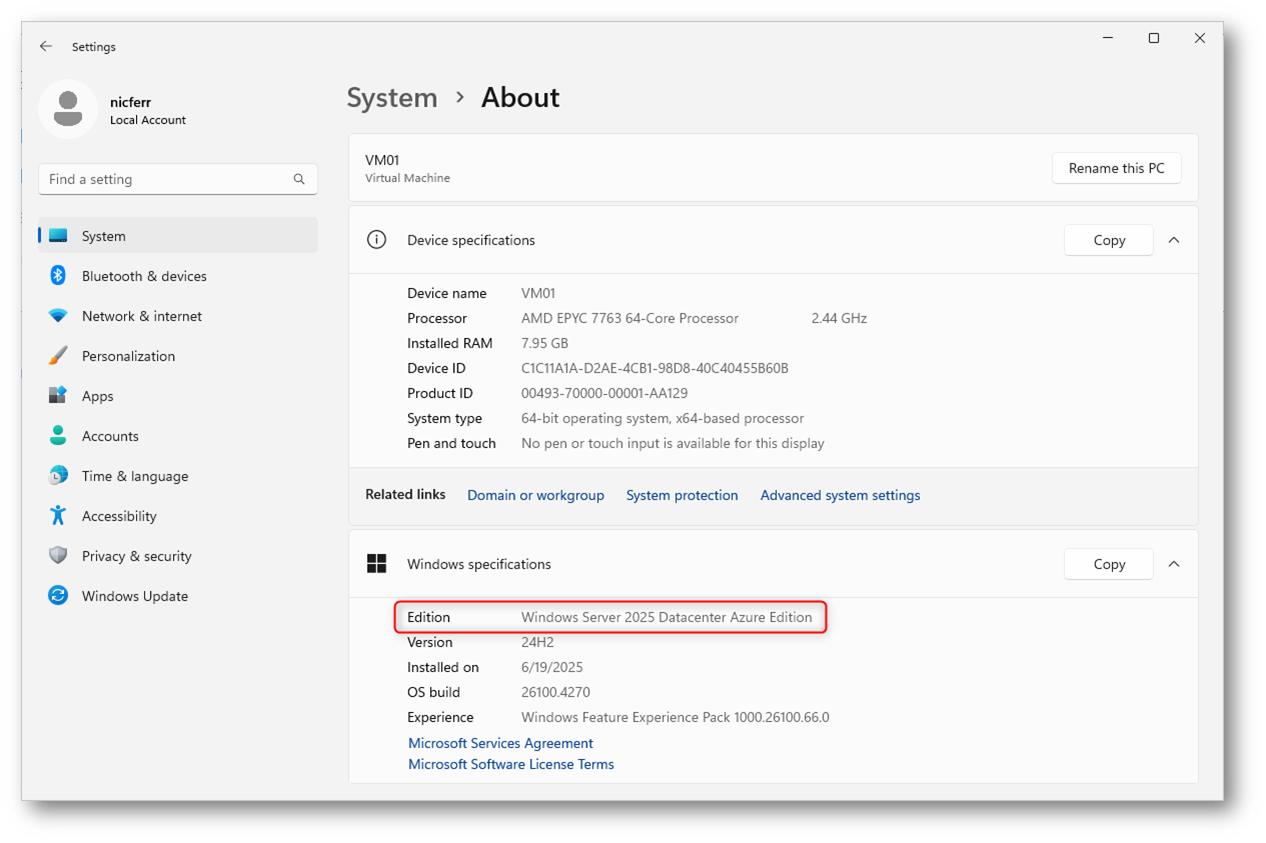Open System protection link
1266x843 pixels.
682,495
